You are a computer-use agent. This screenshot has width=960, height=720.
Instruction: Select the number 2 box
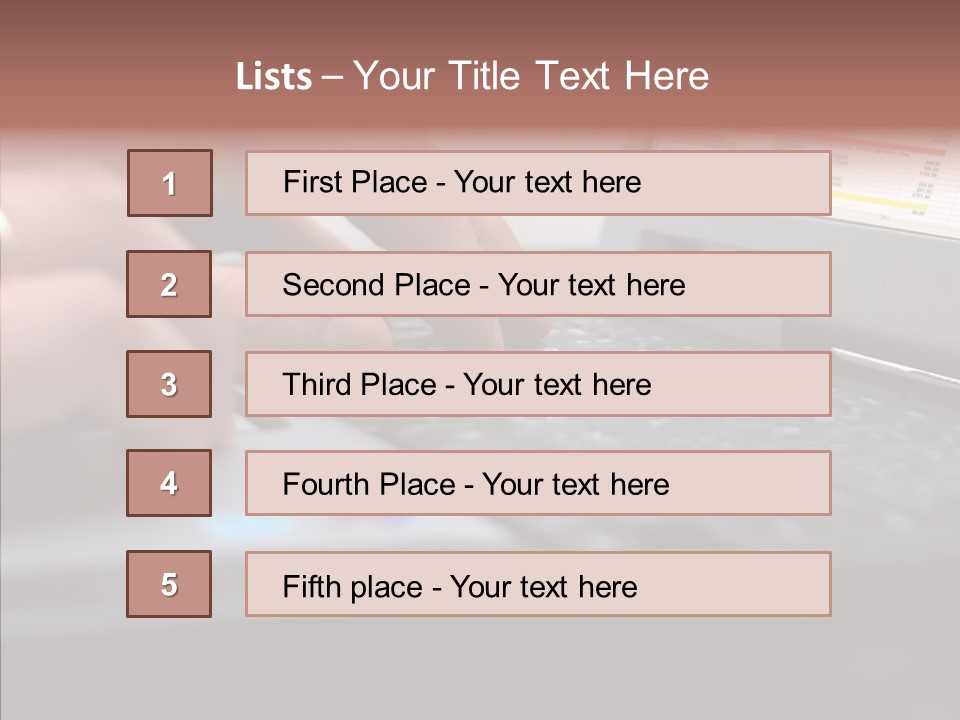(169, 284)
